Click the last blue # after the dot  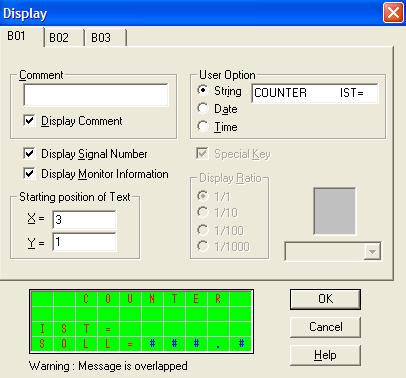pos(241,343)
